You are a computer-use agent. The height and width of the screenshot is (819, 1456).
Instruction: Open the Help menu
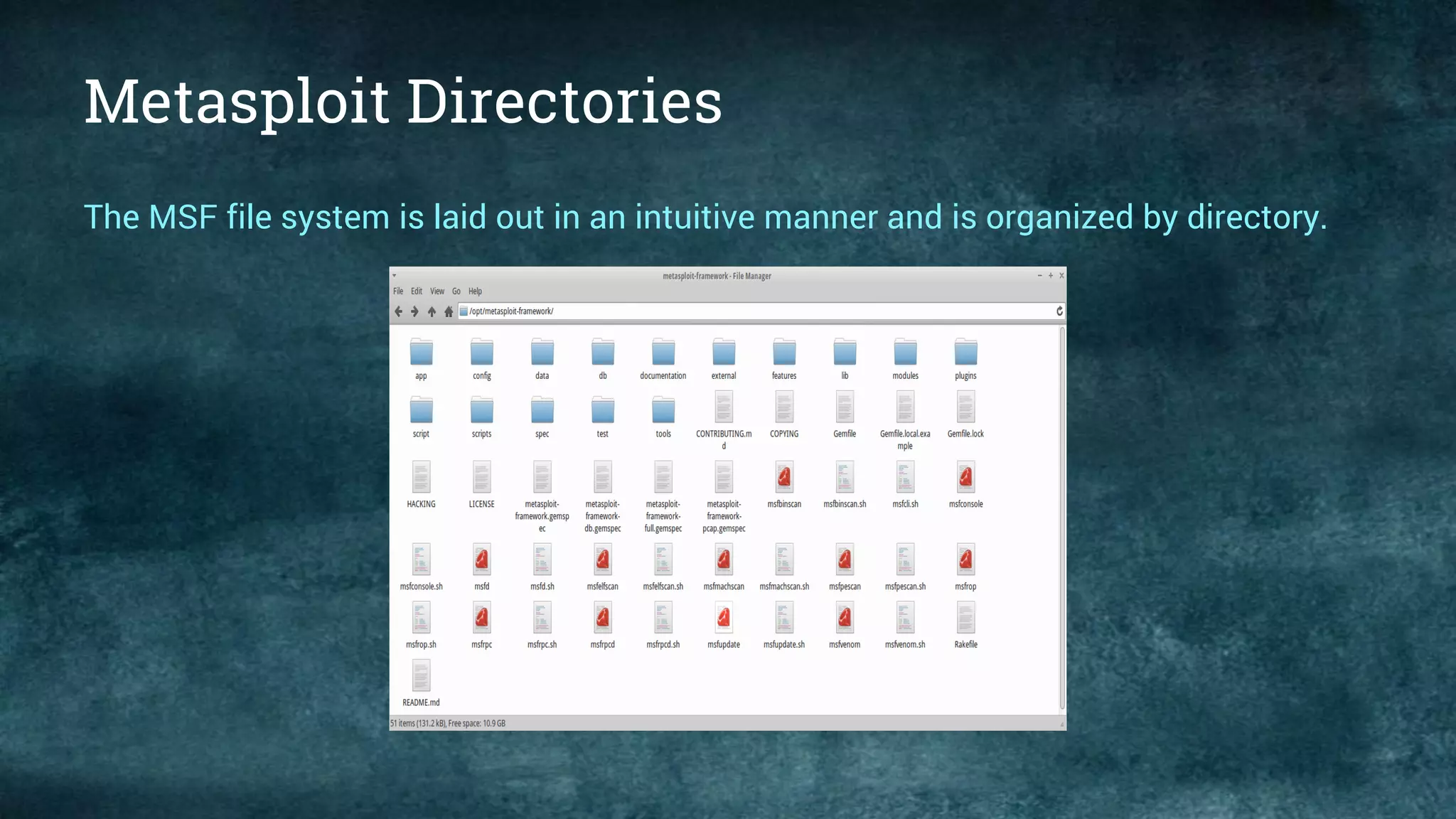point(475,291)
